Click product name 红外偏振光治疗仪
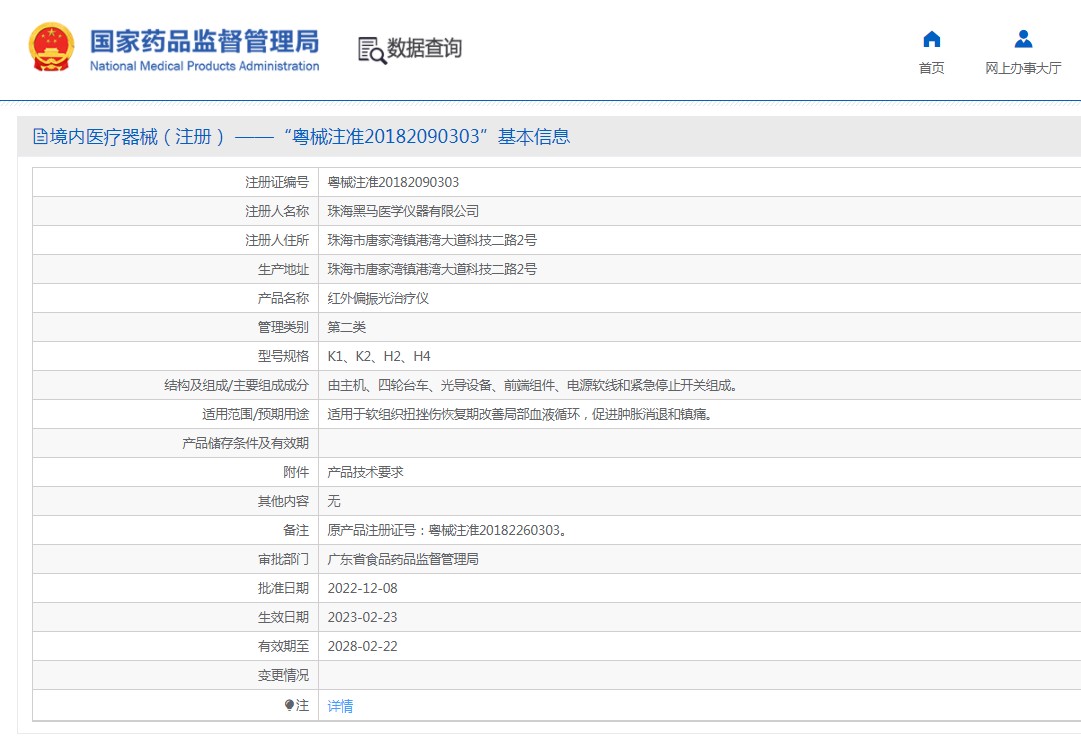The image size is (1081, 751). tap(378, 298)
